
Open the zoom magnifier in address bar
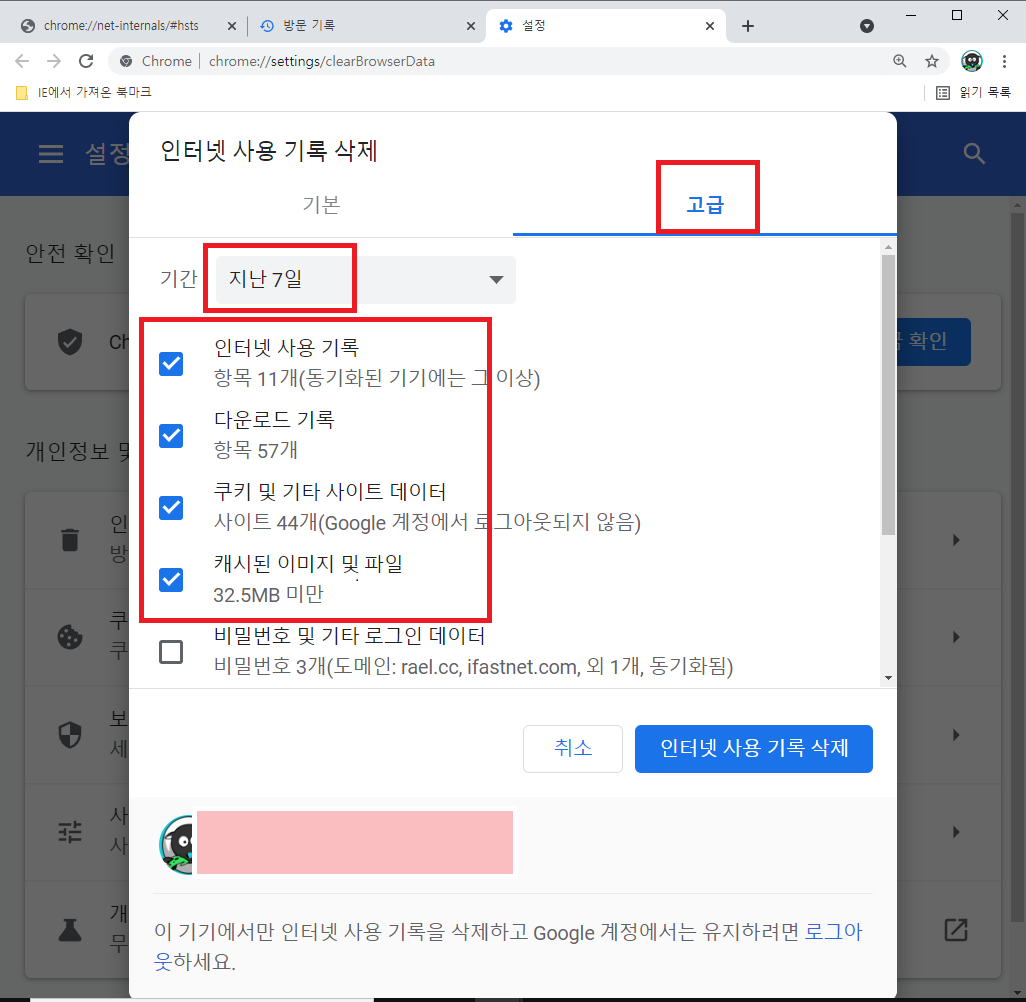[x=900, y=61]
